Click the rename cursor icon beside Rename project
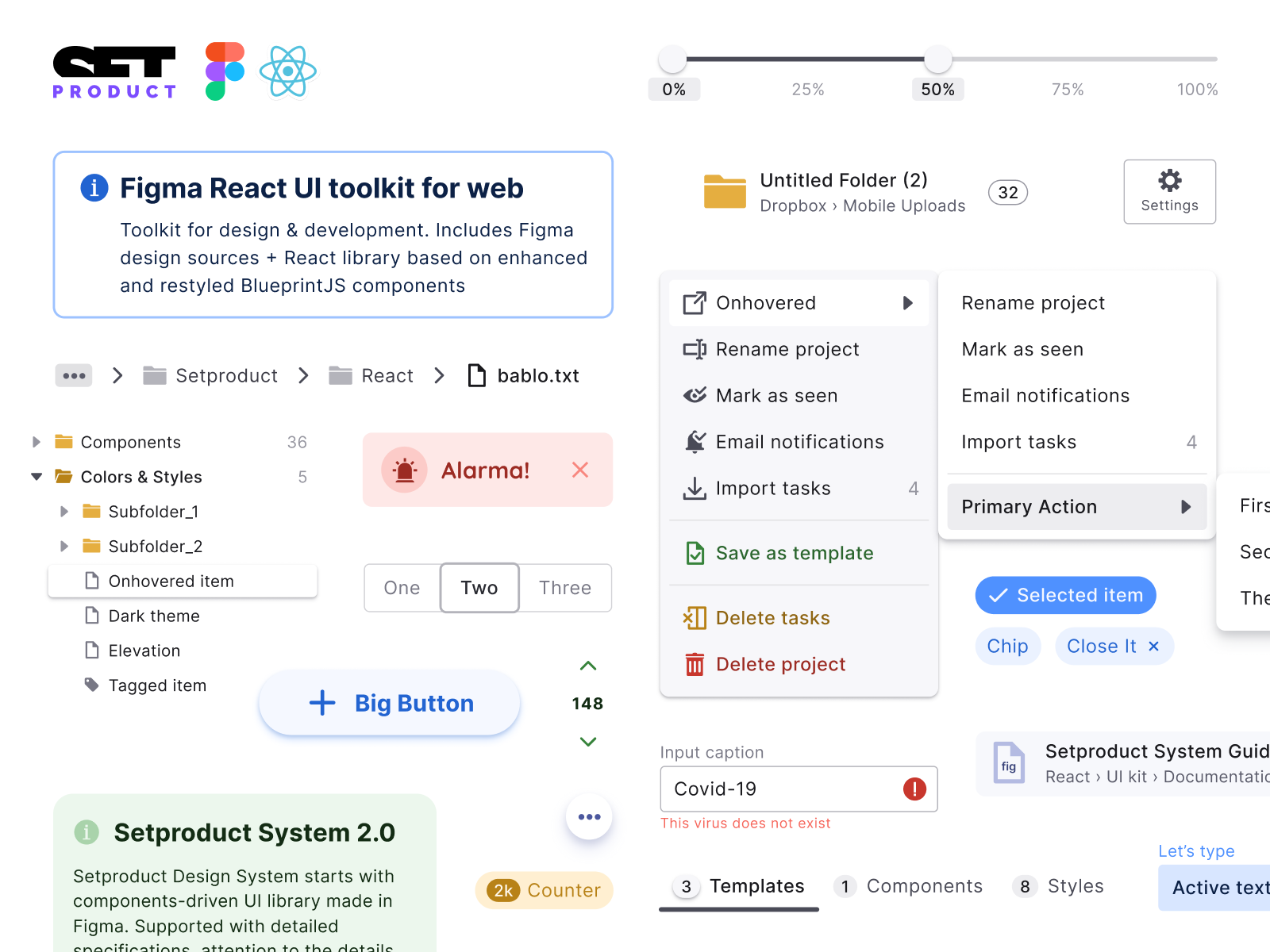 tap(695, 349)
